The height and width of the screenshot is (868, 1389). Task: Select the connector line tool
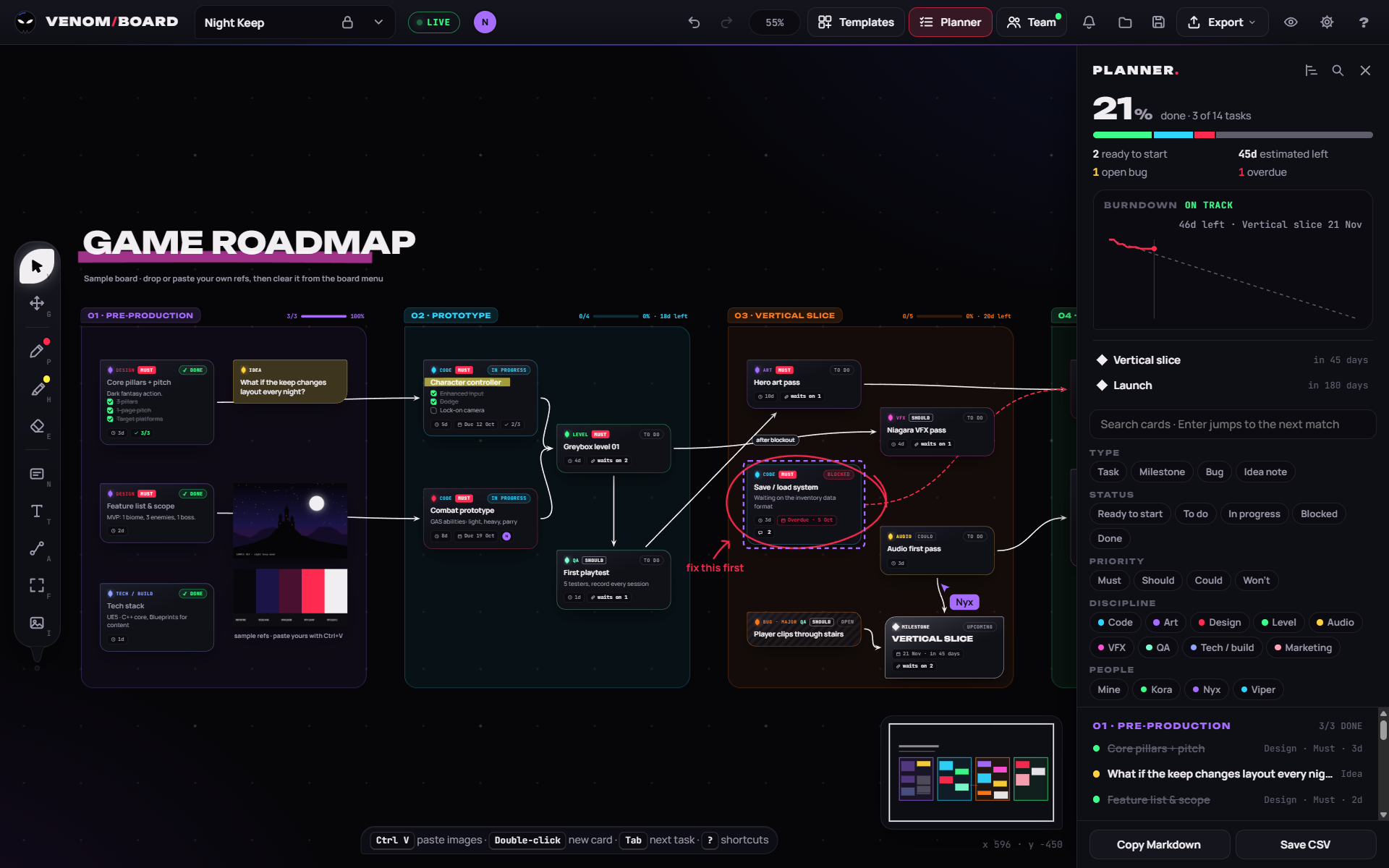click(x=37, y=548)
